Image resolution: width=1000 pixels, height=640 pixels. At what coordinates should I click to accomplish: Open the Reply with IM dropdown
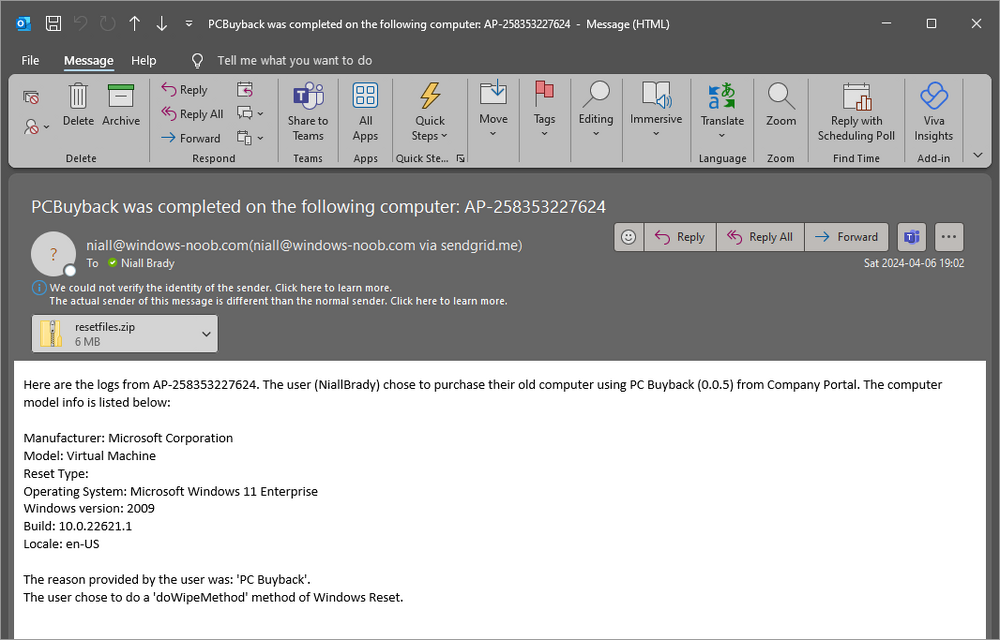click(x=250, y=113)
